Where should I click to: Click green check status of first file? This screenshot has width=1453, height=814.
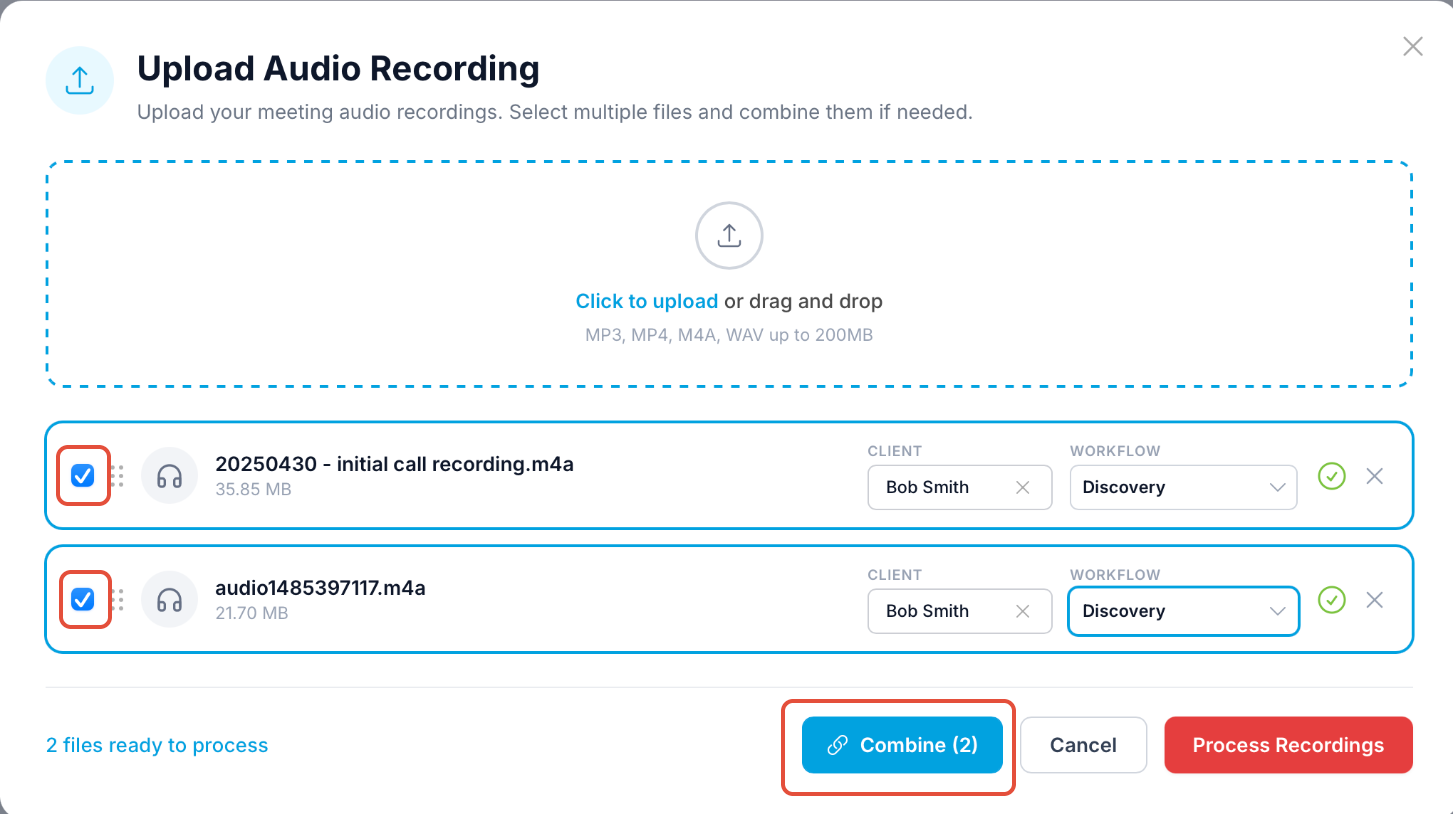pyautogui.click(x=1331, y=476)
